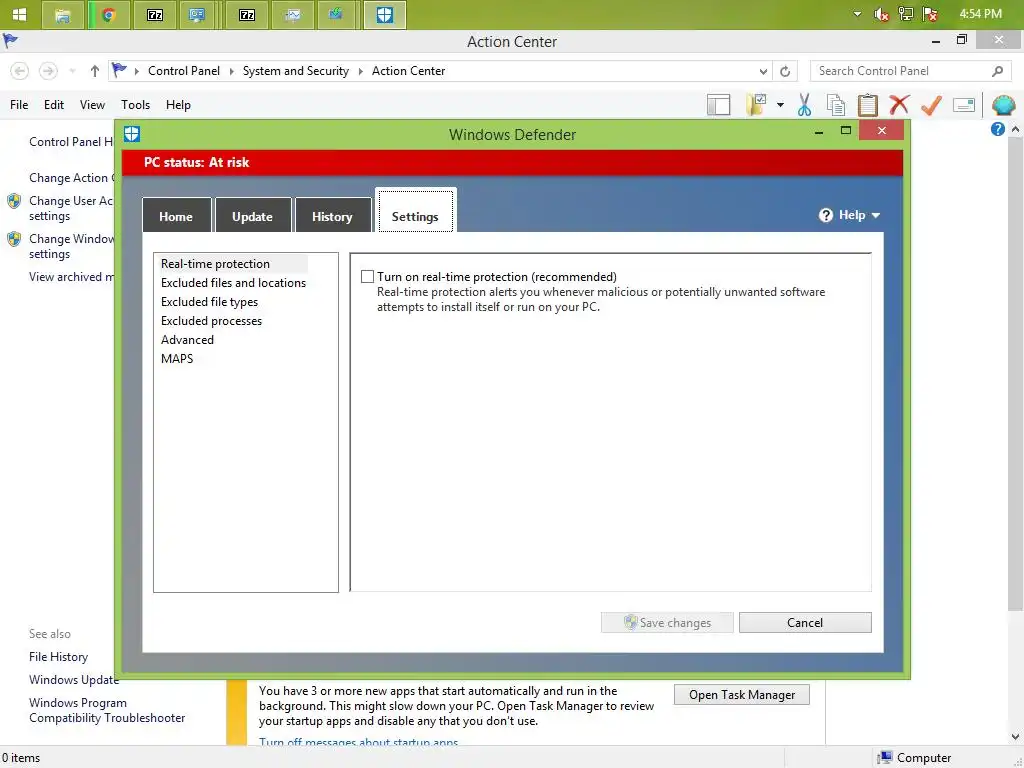Open the blue monitor settings taskbar app
This screenshot has width=1024, height=768.
tap(197, 15)
